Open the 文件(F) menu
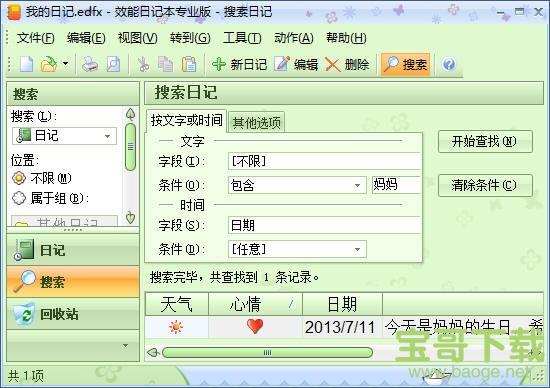The image size is (550, 388). click(x=35, y=38)
